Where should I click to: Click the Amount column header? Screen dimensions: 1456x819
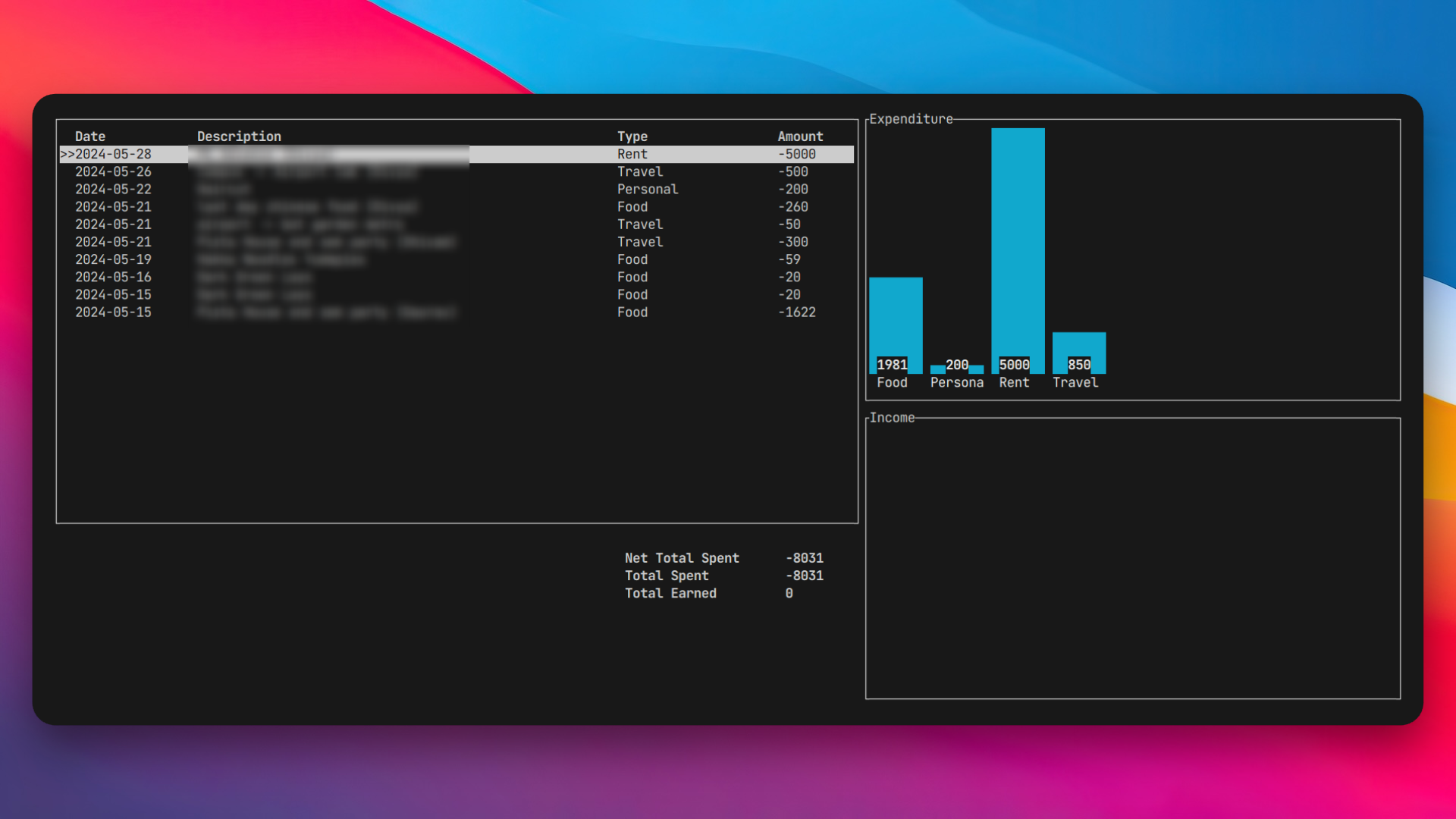pyautogui.click(x=799, y=136)
